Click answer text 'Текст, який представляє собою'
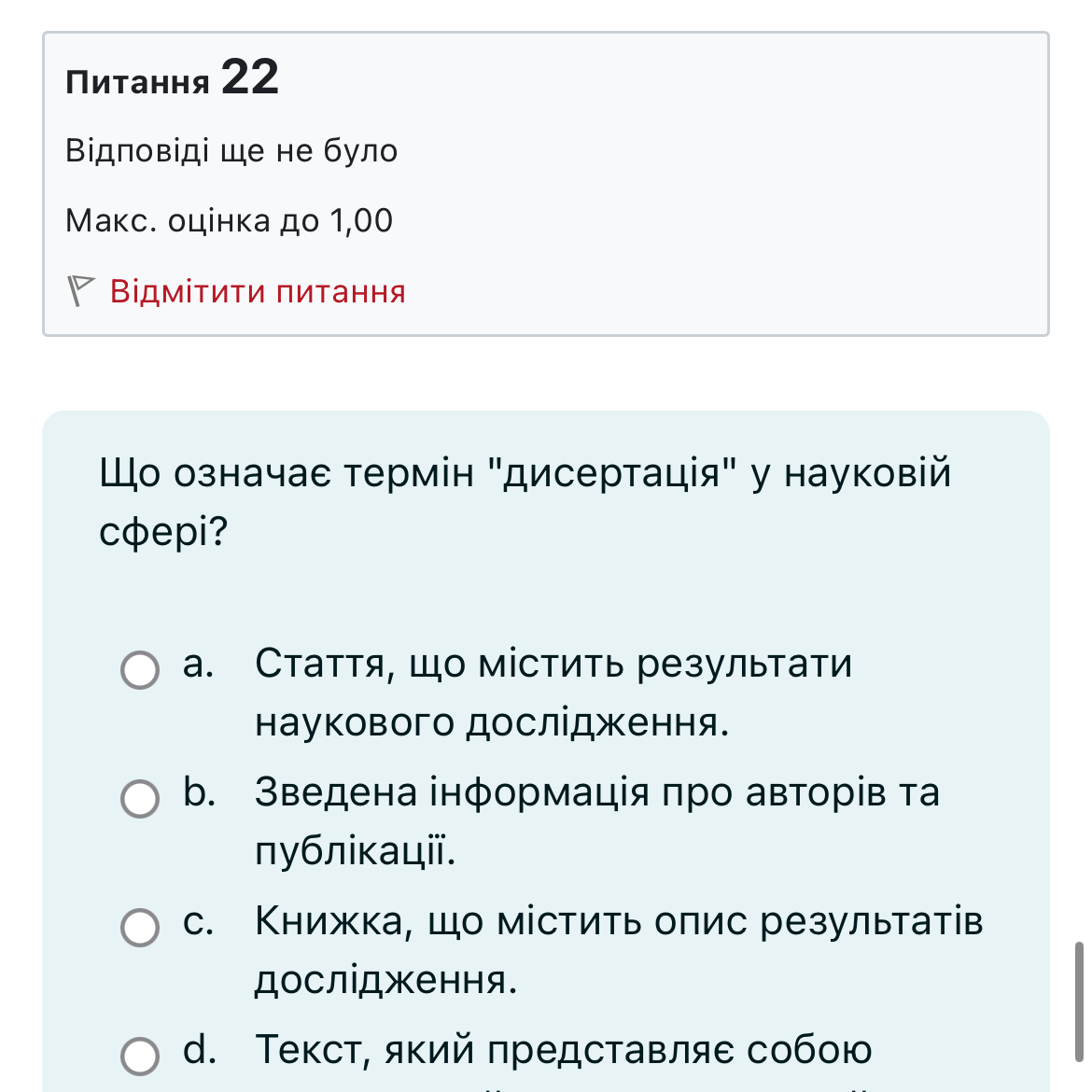The width and height of the screenshot is (1092, 1092). point(564,1050)
